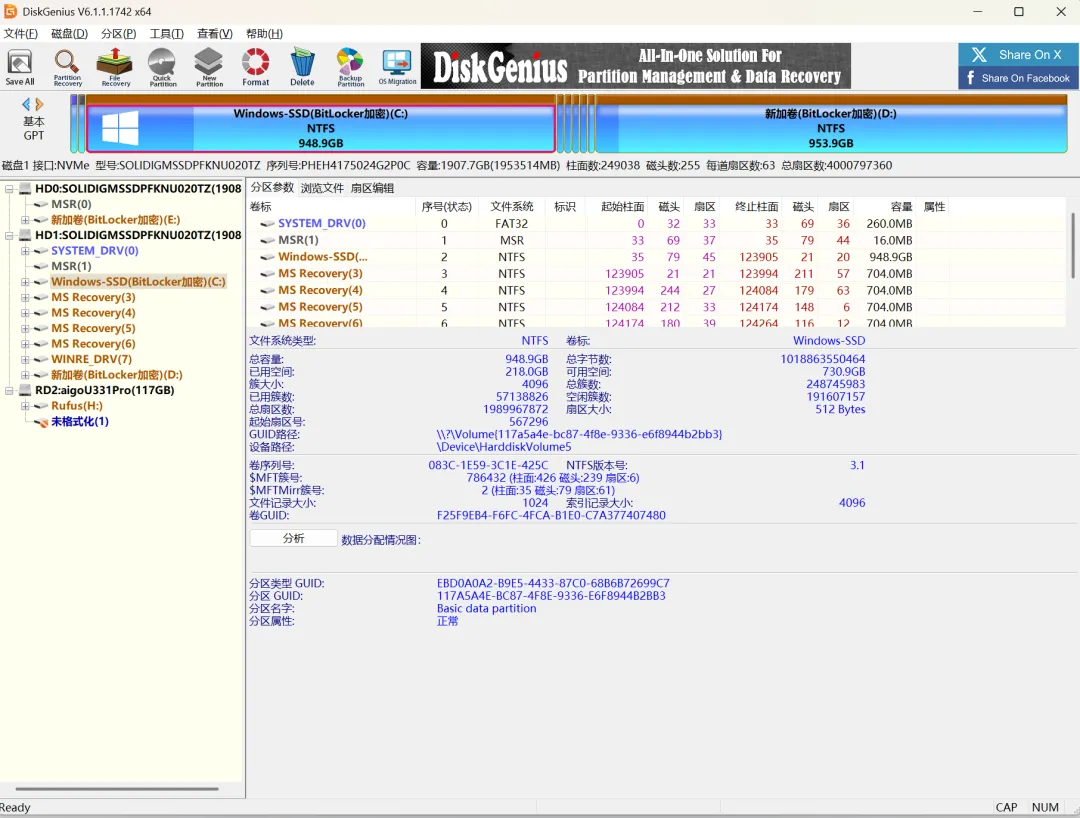Go to next disk arrow

point(39,104)
